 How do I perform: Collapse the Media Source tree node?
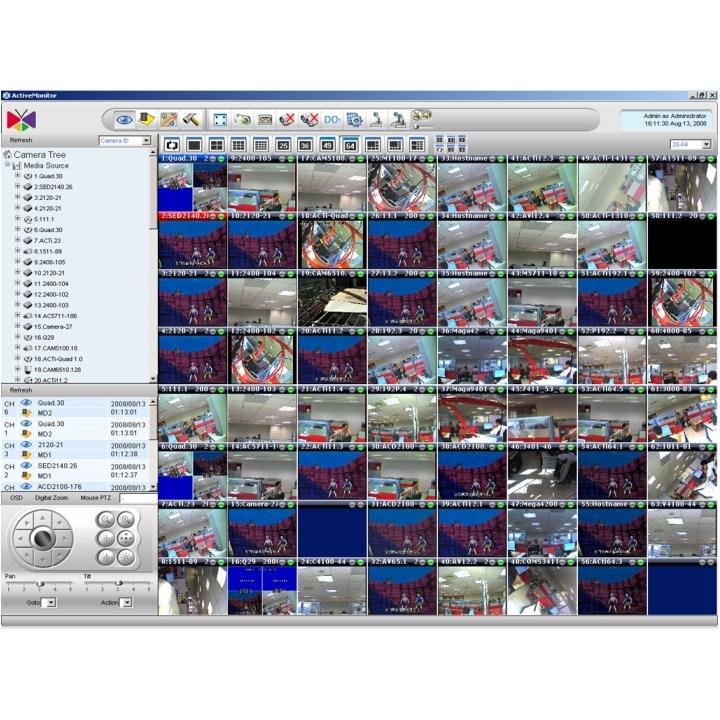[x=8, y=166]
